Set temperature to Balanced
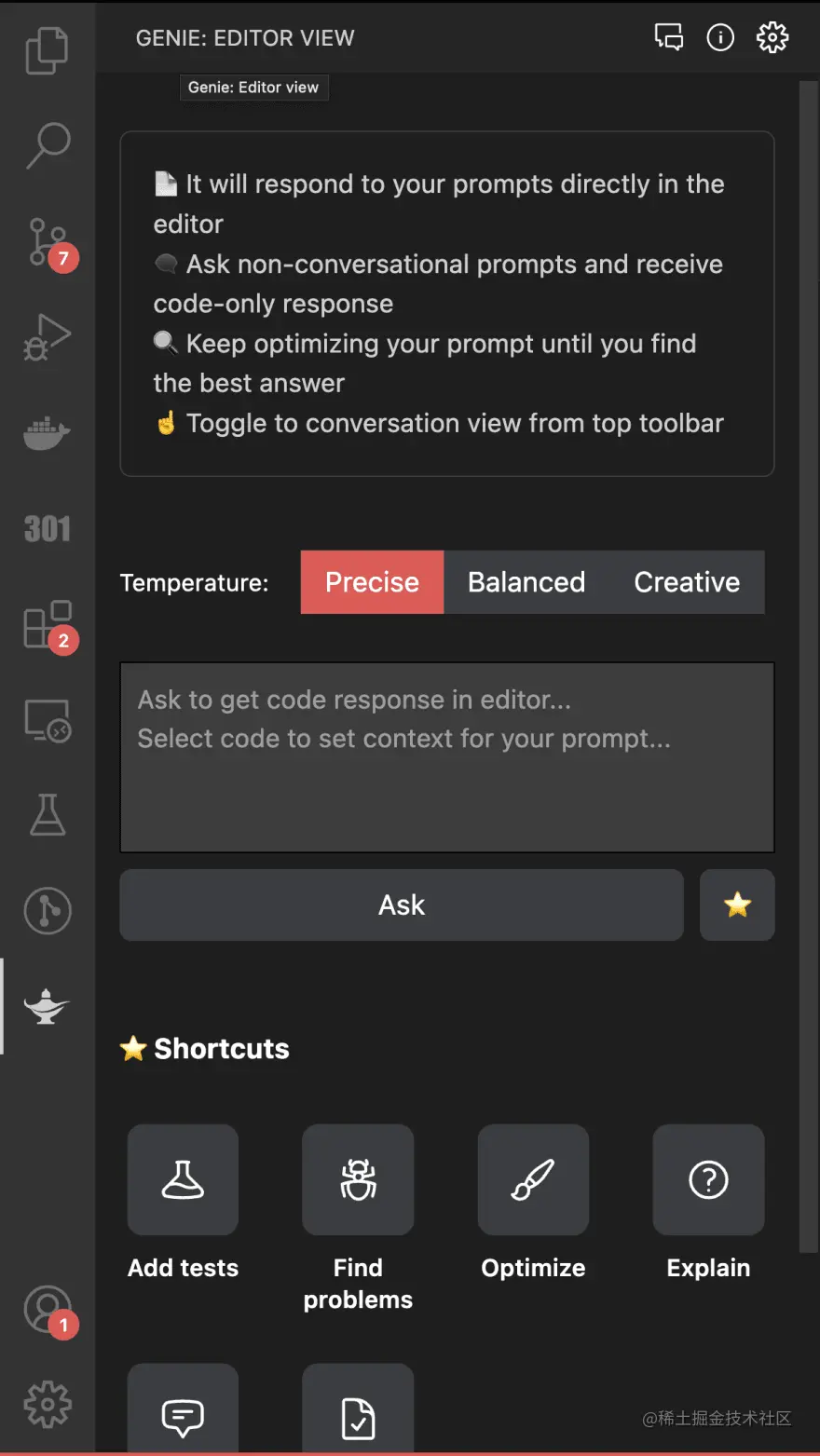820x1456 pixels. point(526,582)
